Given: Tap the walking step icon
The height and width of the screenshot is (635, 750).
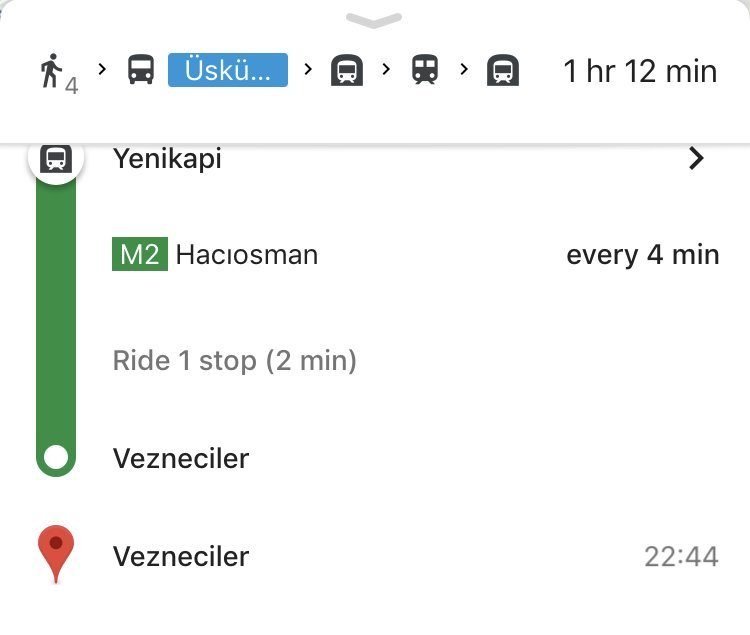Looking at the screenshot, I should click(x=52, y=72).
